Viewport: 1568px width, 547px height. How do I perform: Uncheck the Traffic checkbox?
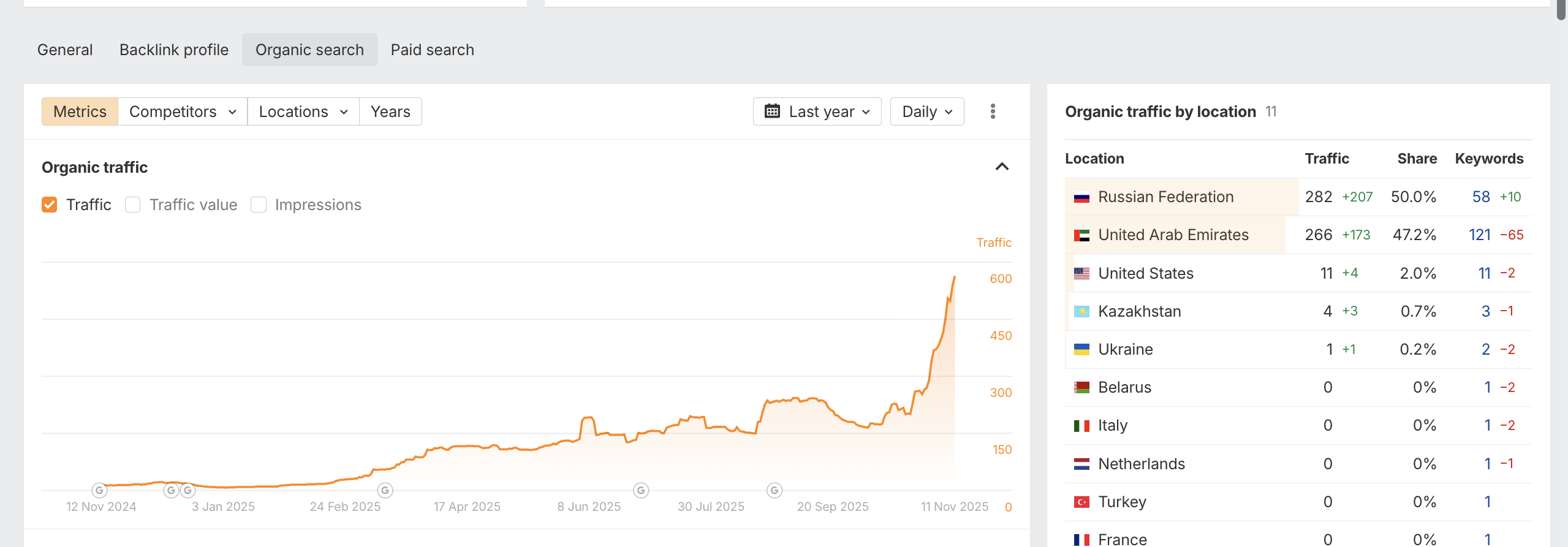[x=50, y=205]
